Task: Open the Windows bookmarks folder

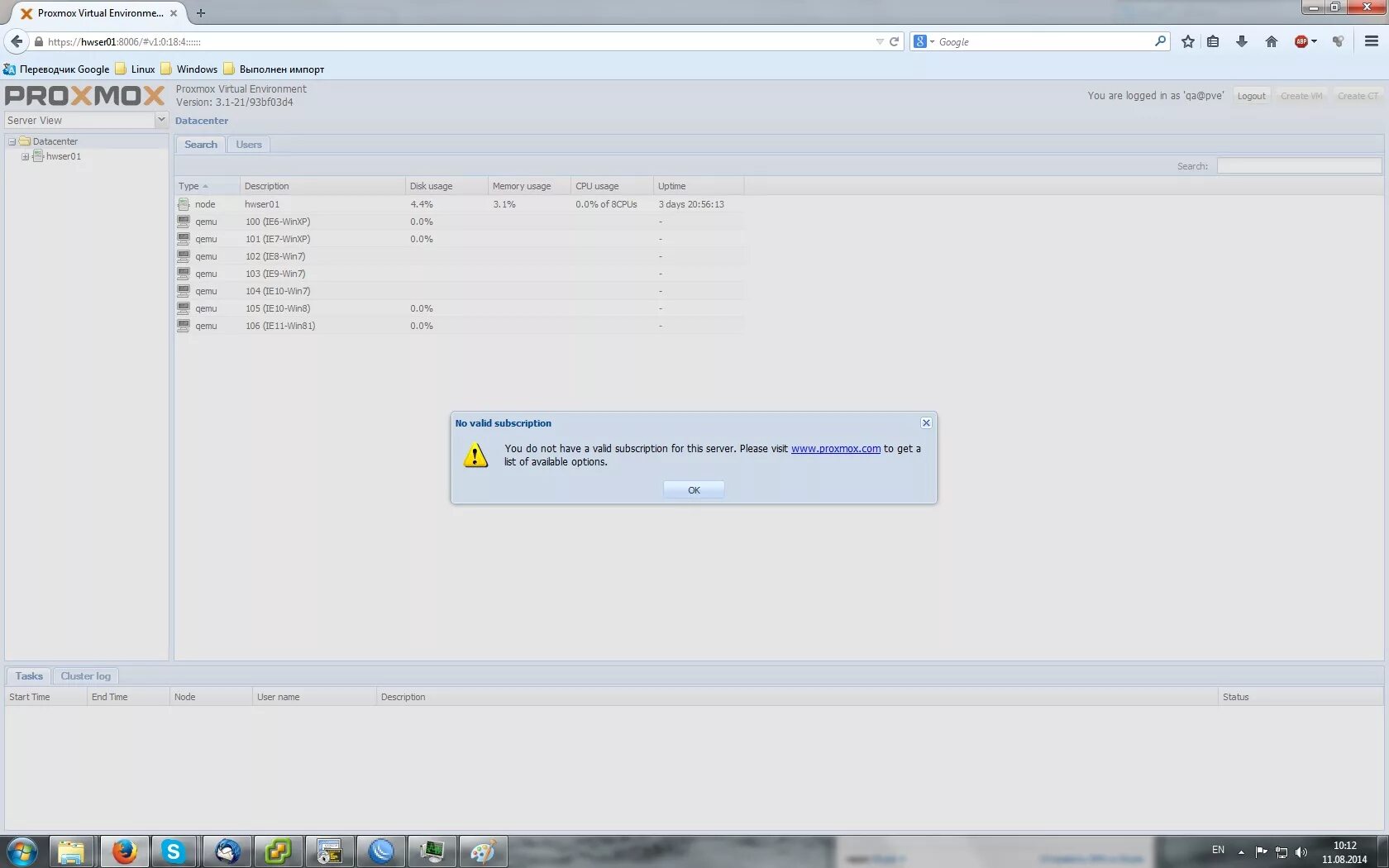Action: [189, 69]
